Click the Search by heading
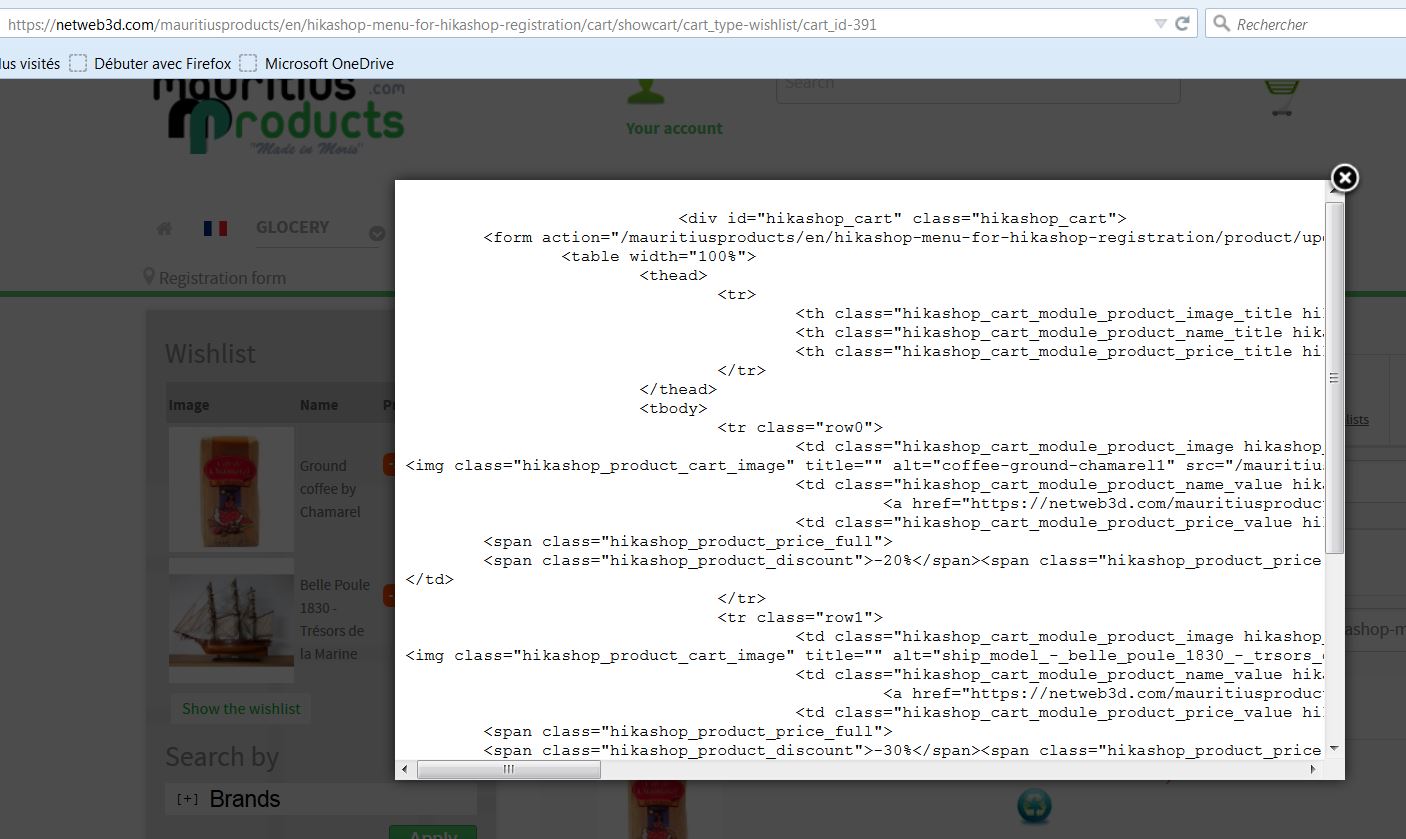 point(222,757)
